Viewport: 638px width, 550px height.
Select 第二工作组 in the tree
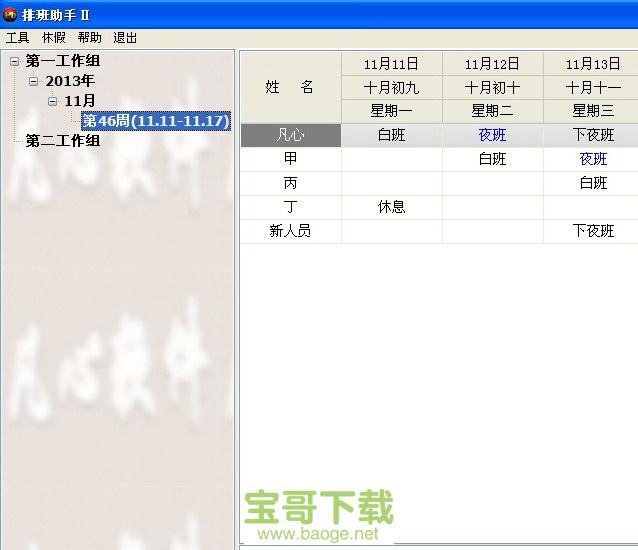[63, 141]
